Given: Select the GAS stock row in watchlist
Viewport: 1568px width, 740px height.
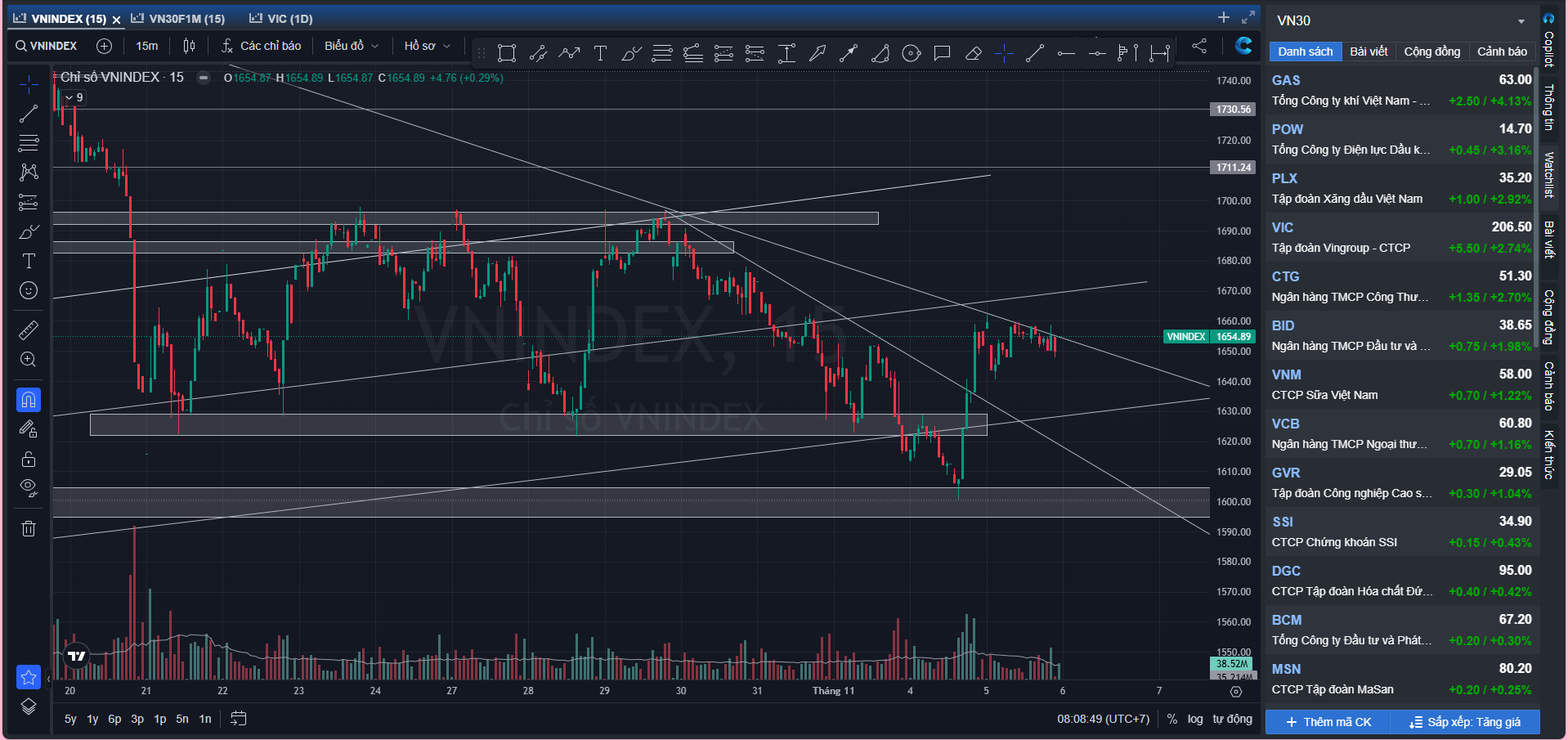Looking at the screenshot, I should click(x=1401, y=90).
